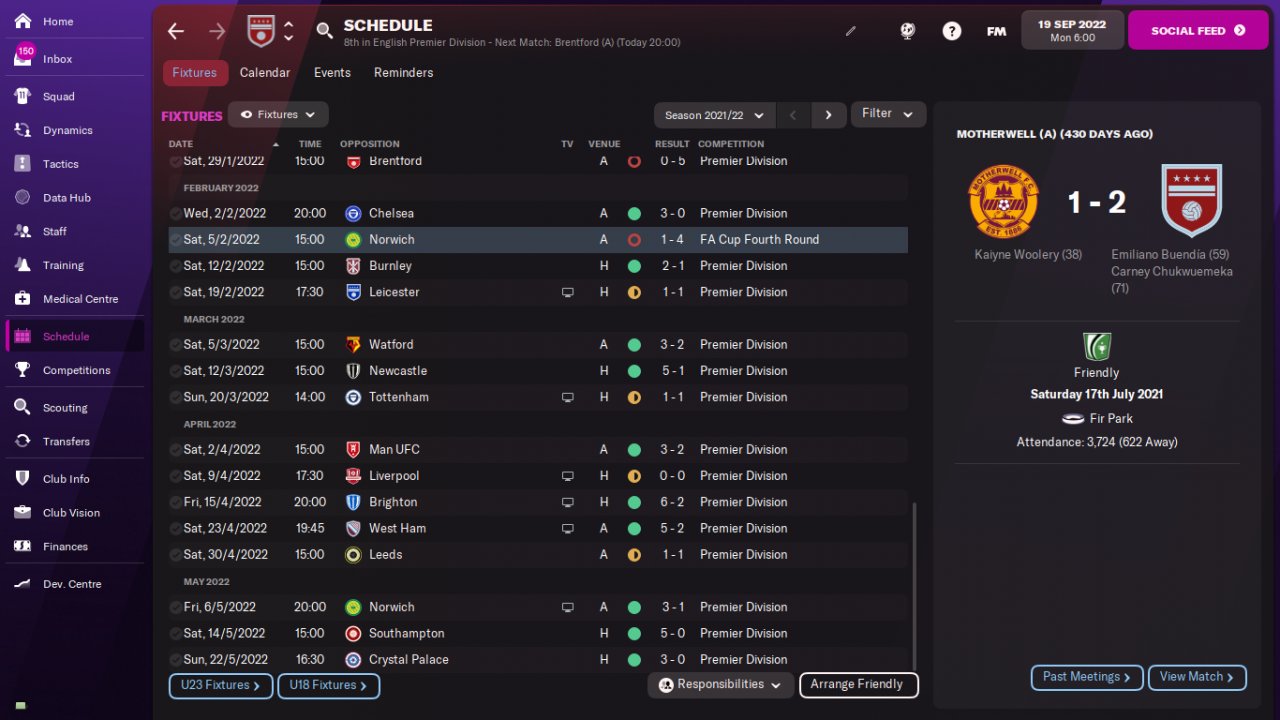
Task: Click the Arrange Friendly button
Action: (857, 685)
